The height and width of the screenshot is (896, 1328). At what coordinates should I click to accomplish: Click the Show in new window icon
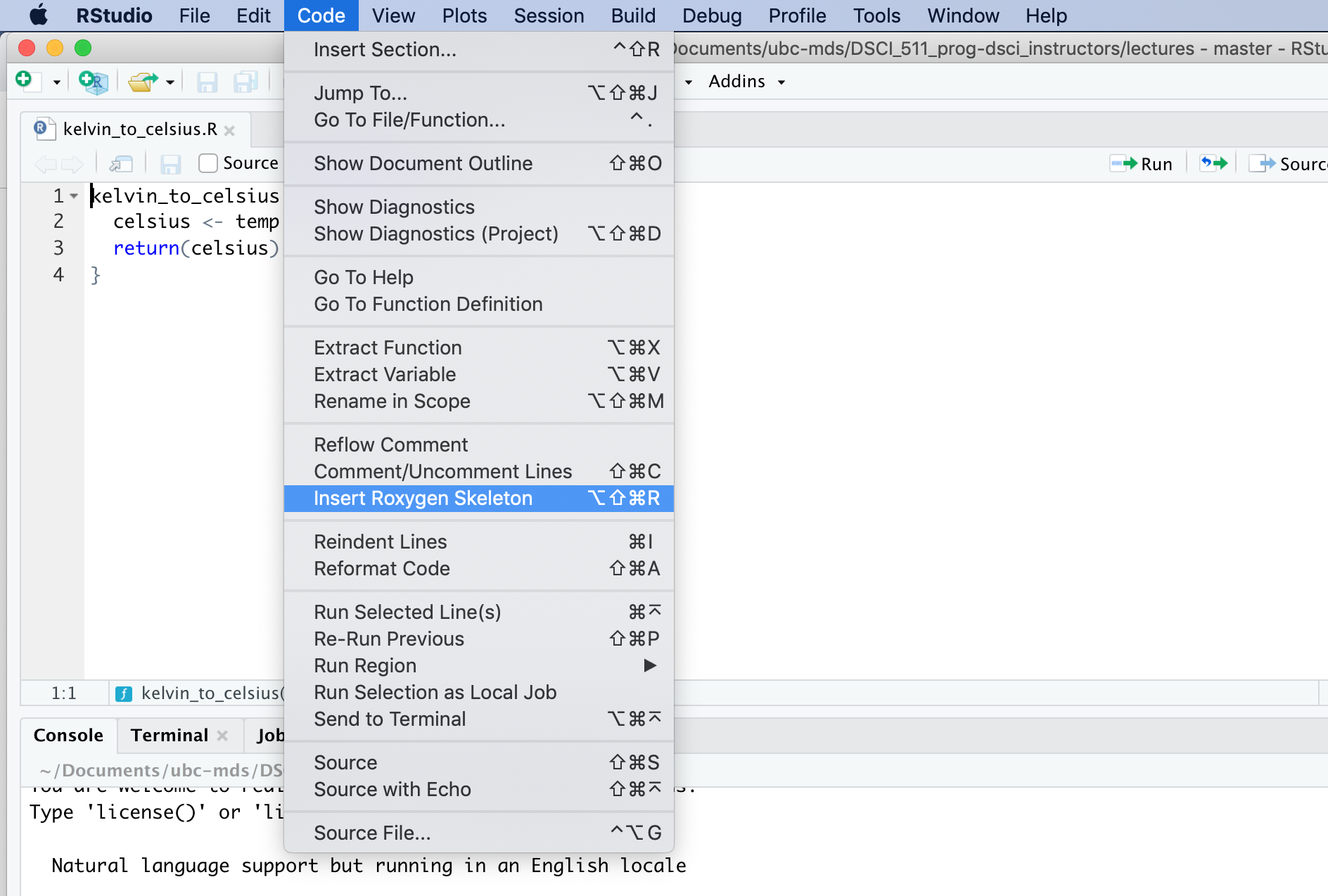pyautogui.click(x=122, y=165)
